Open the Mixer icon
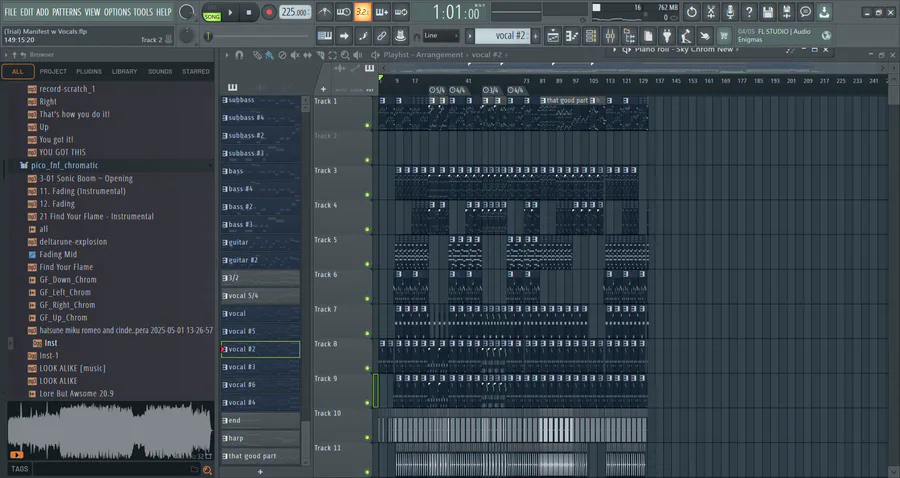Image resolution: width=900 pixels, height=478 pixels. click(x=610, y=36)
